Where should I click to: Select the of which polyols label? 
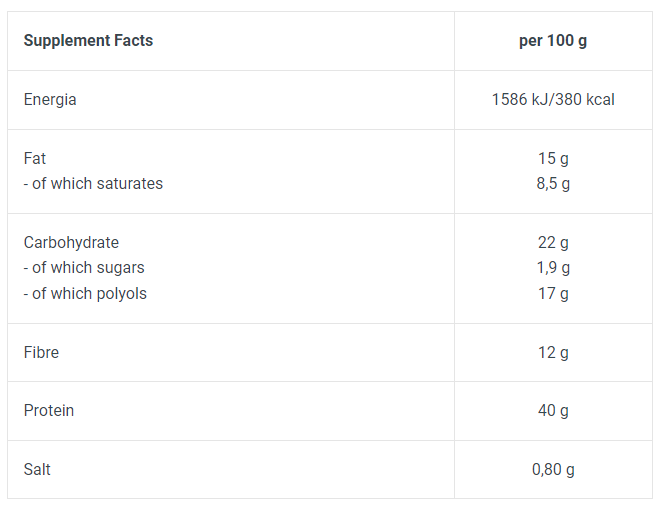85,294
